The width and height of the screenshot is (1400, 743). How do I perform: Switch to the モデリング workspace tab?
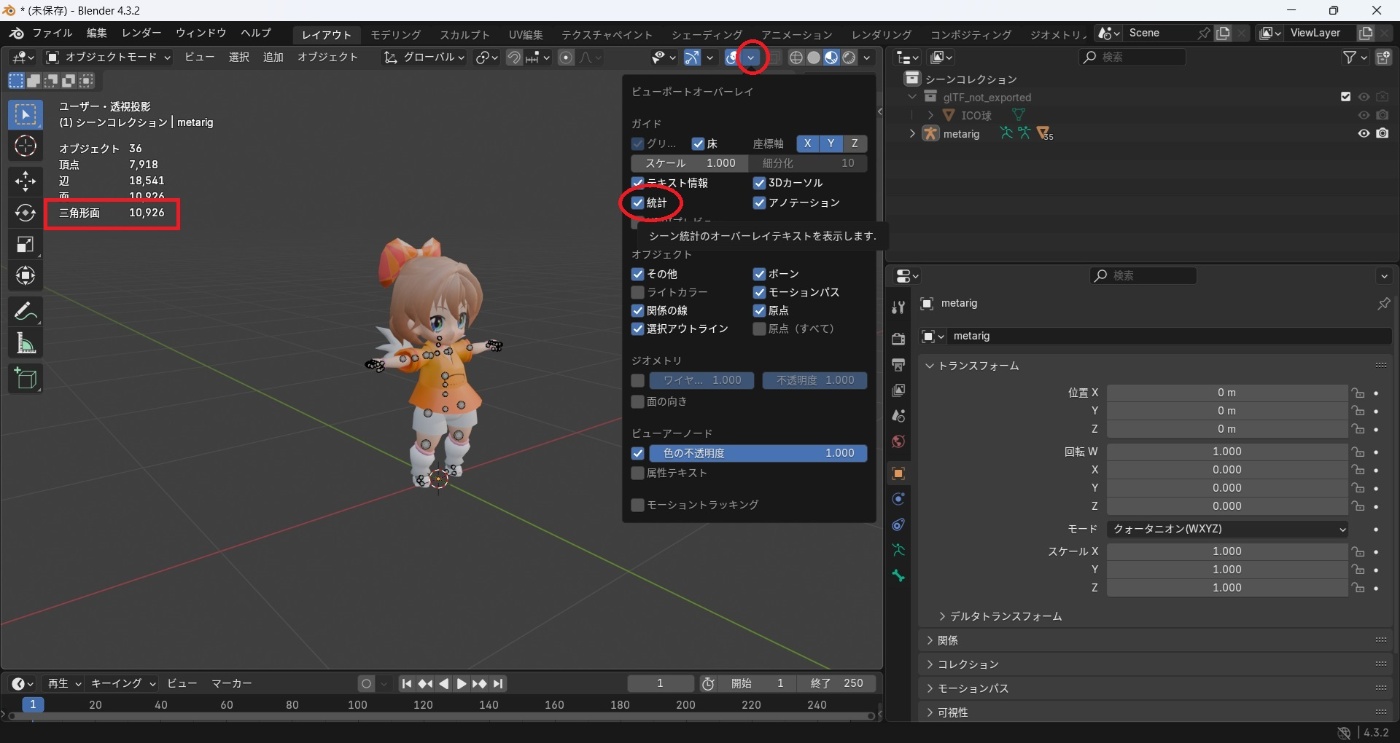396,35
